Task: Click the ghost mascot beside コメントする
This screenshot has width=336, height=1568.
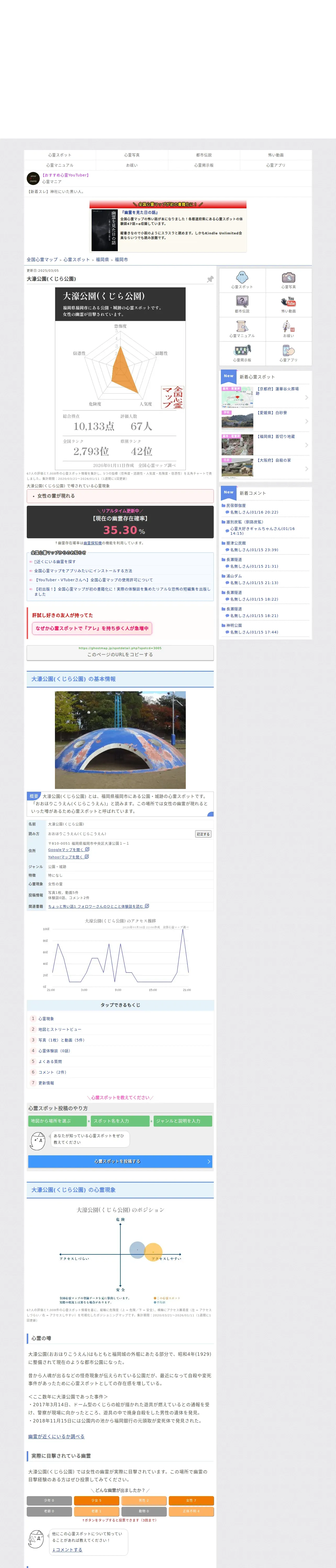Action: point(35,1540)
